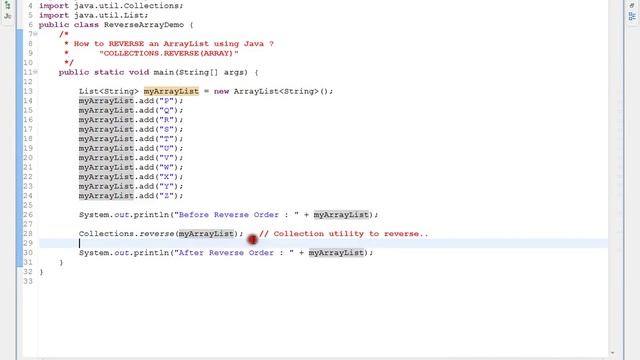This screenshot has width=640, height=360.
Task: Click the add("X") statement
Action: click(x=131, y=177)
